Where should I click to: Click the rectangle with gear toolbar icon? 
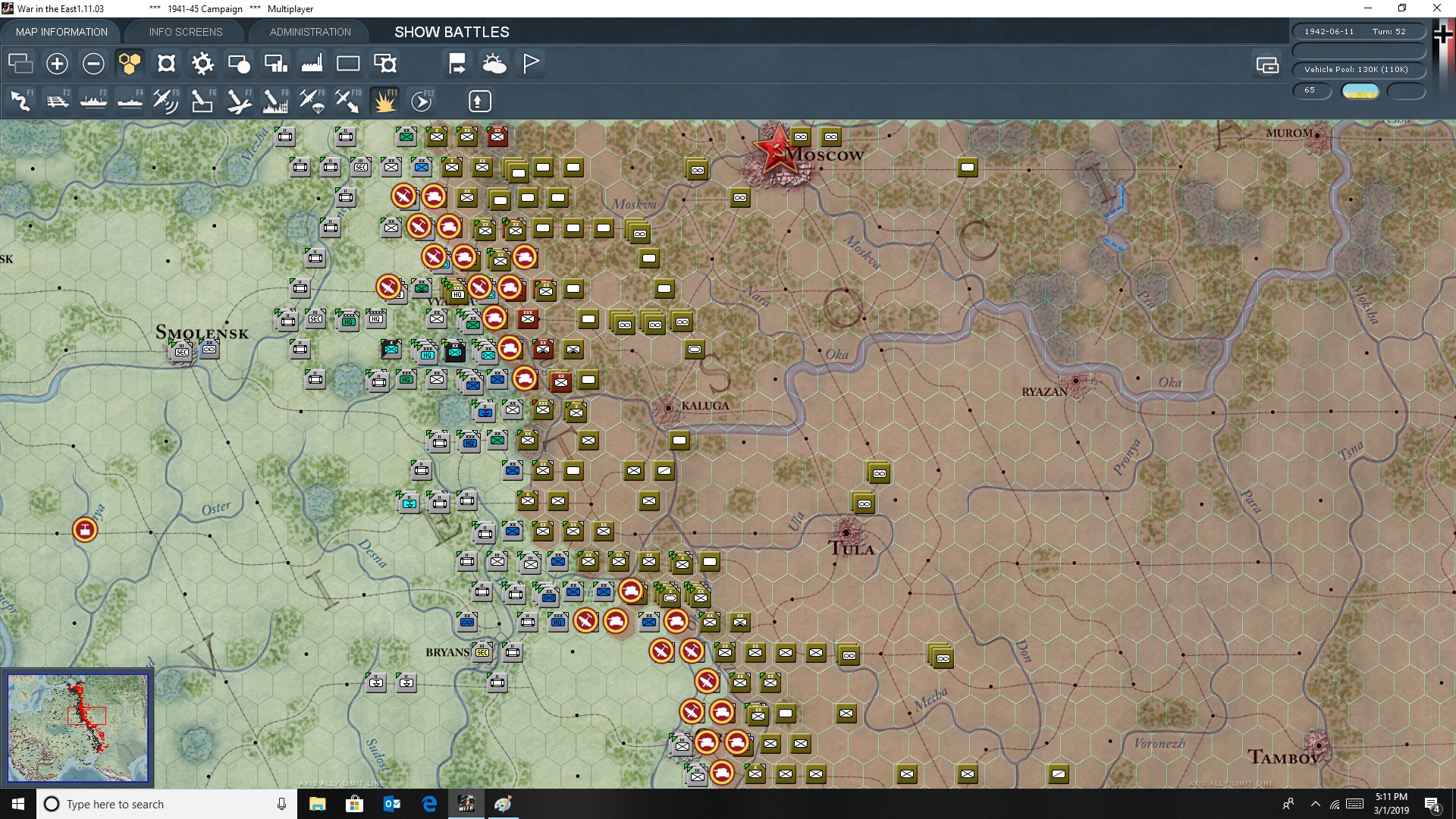pos(385,64)
